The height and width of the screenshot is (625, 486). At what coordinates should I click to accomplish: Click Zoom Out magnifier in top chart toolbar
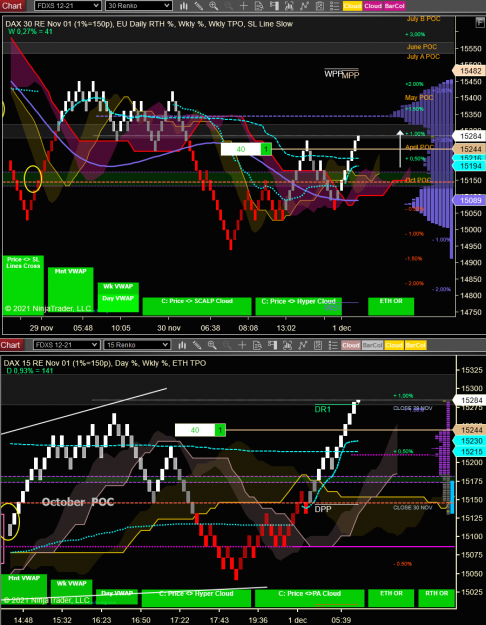[228, 6]
